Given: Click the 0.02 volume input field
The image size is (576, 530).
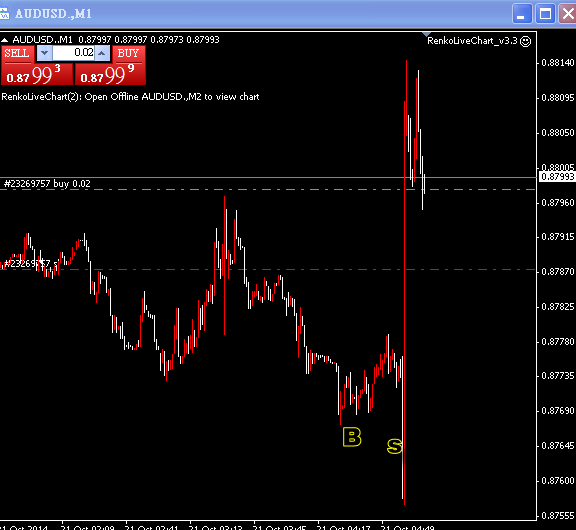Looking at the screenshot, I should click(x=73, y=53).
